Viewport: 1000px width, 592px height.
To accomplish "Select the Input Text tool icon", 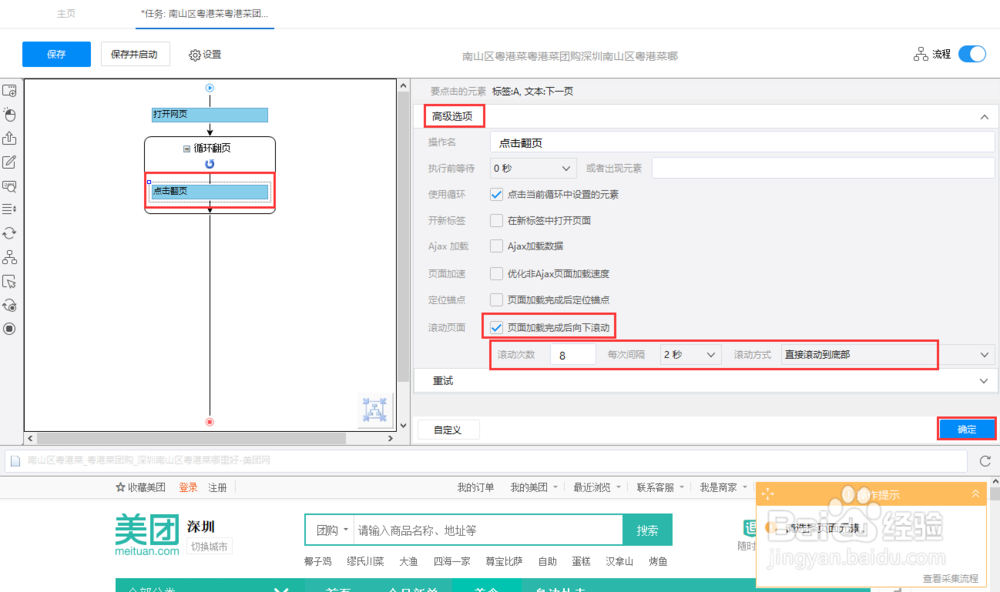I will tap(9, 162).
